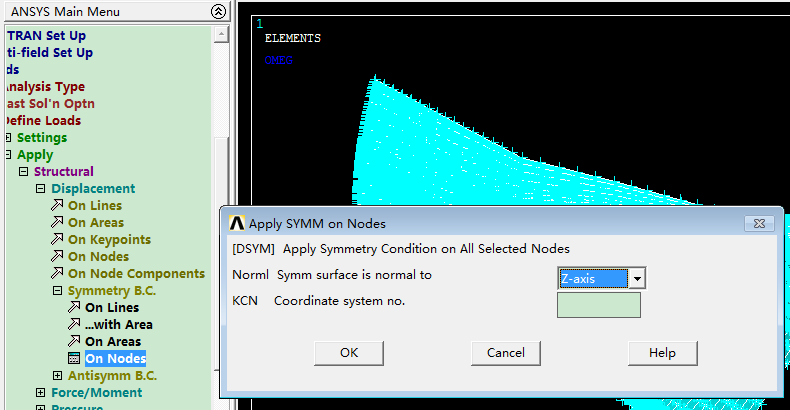Close the Apply SYMM on Nodes dialog
Image resolution: width=790 pixels, height=410 pixels.
pos(759,223)
